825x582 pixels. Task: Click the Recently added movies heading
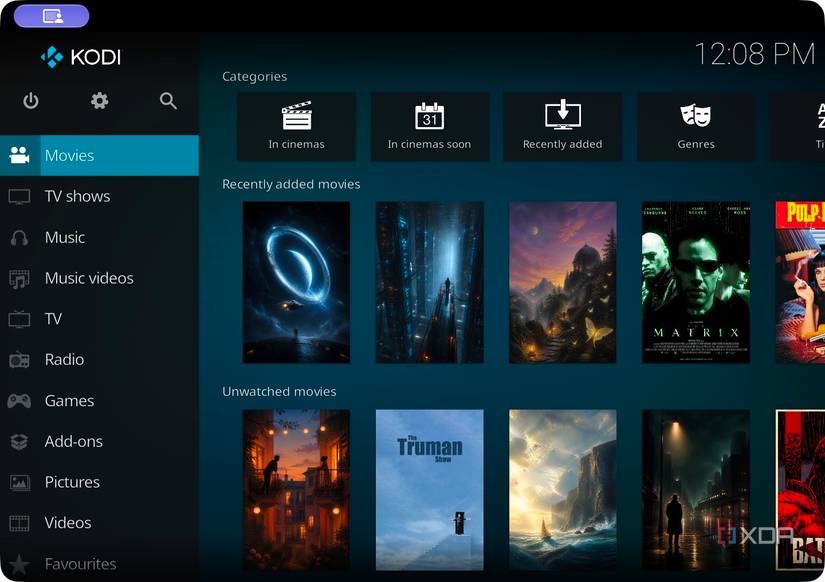(x=291, y=184)
